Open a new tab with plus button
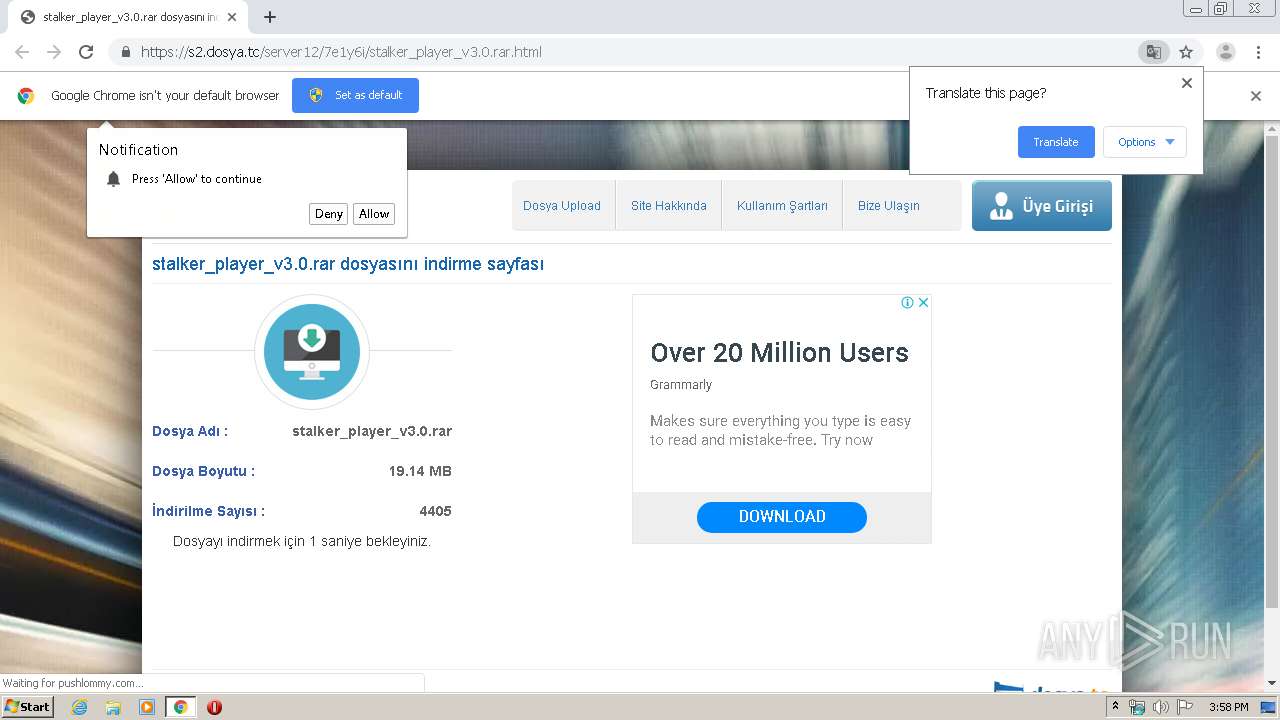This screenshot has height=720, width=1280. pyautogui.click(x=269, y=17)
